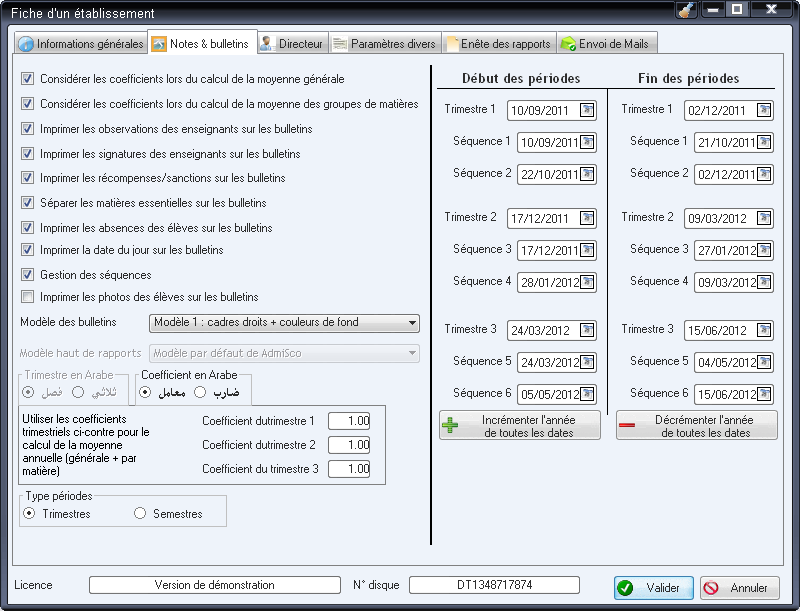
Task: Click the tools icon in the title bar
Action: [685, 11]
